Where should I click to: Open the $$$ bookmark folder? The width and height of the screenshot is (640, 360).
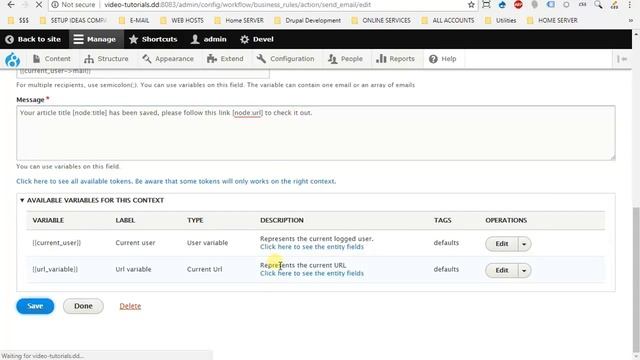coord(18,20)
